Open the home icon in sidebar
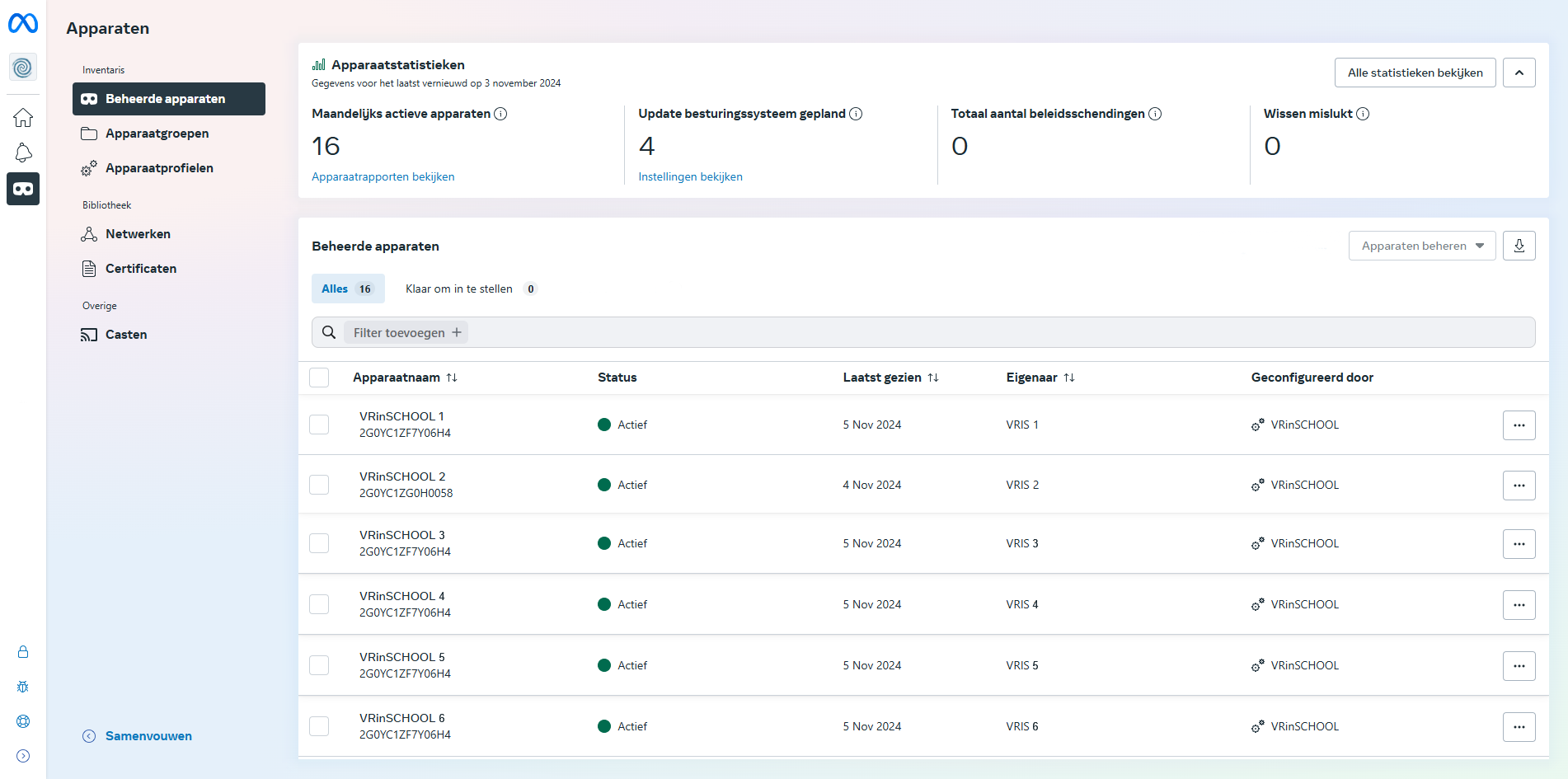 tap(23, 118)
